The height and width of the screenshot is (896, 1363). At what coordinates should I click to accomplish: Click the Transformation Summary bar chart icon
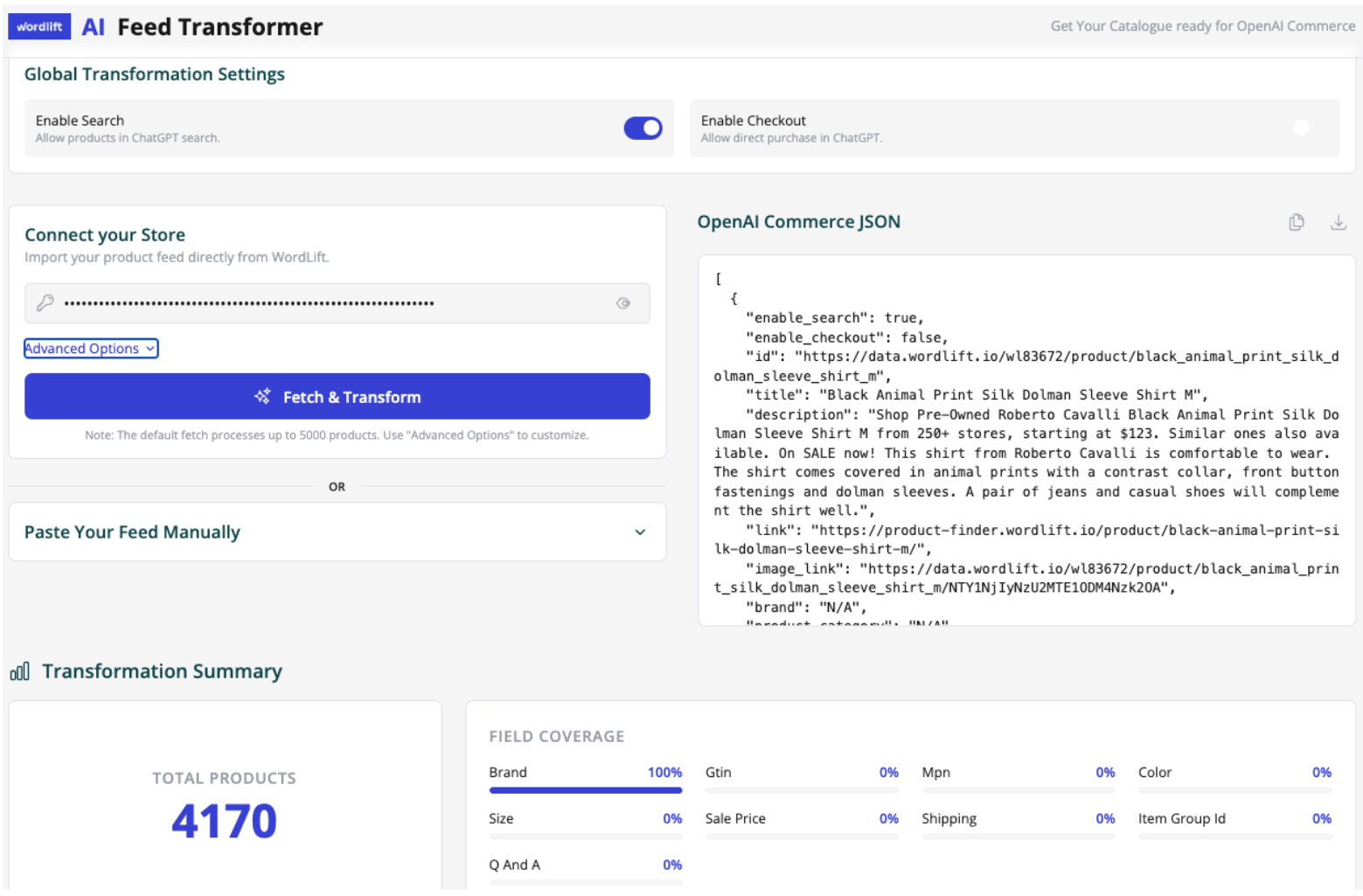tap(19, 671)
